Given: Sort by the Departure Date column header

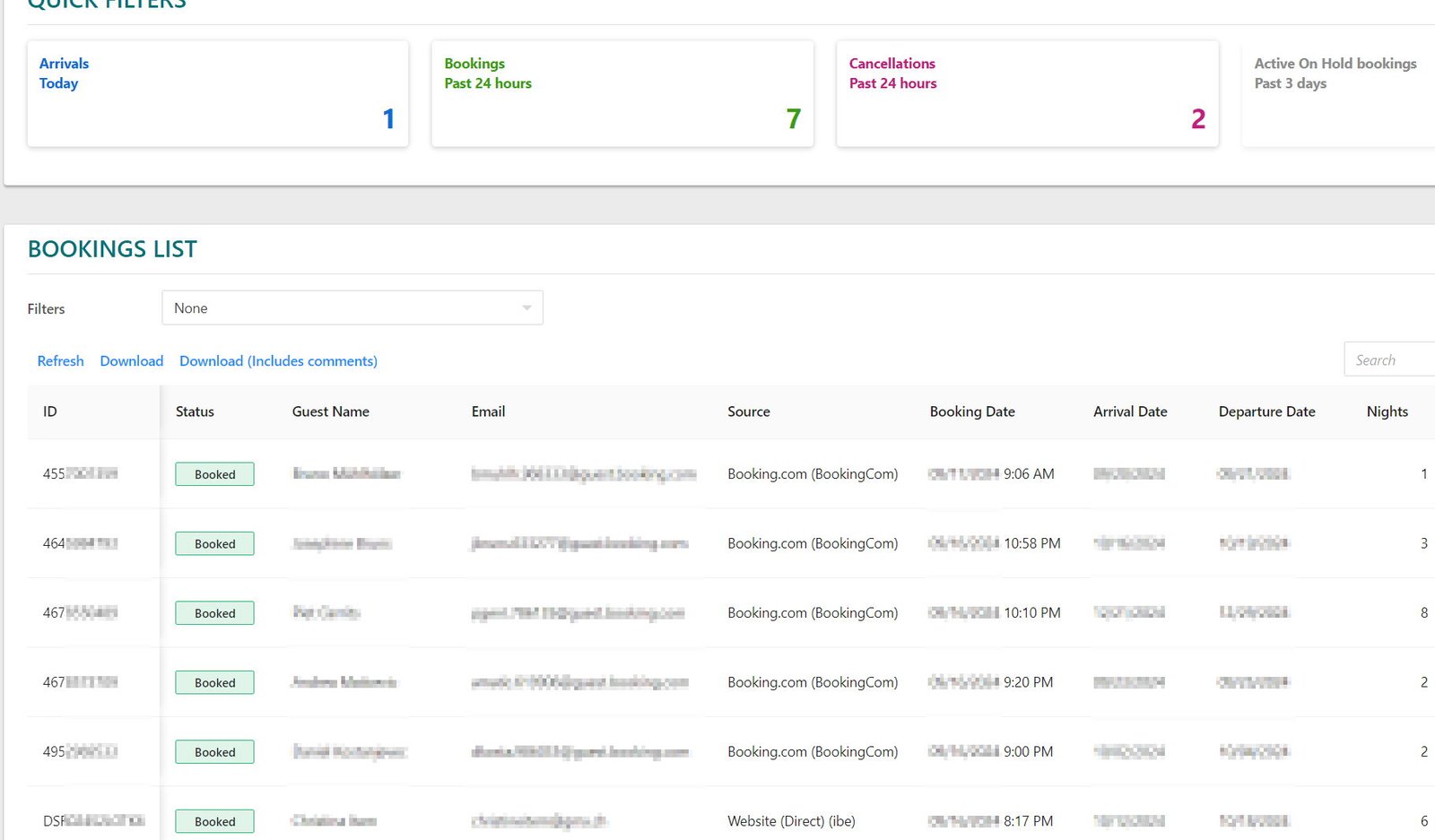Looking at the screenshot, I should pos(1266,411).
